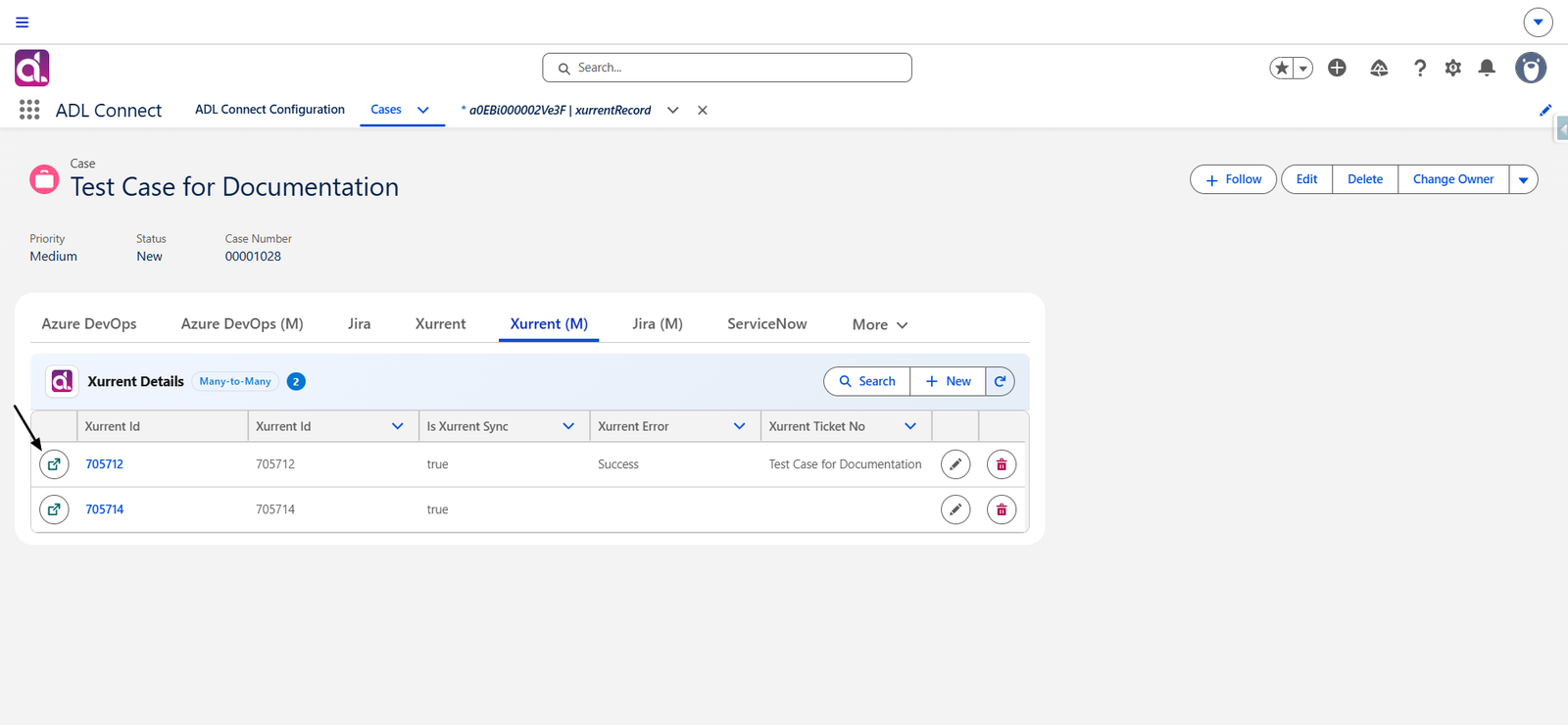Click the Case record briefcase icon
This screenshot has height=725, width=1568.
(x=44, y=179)
